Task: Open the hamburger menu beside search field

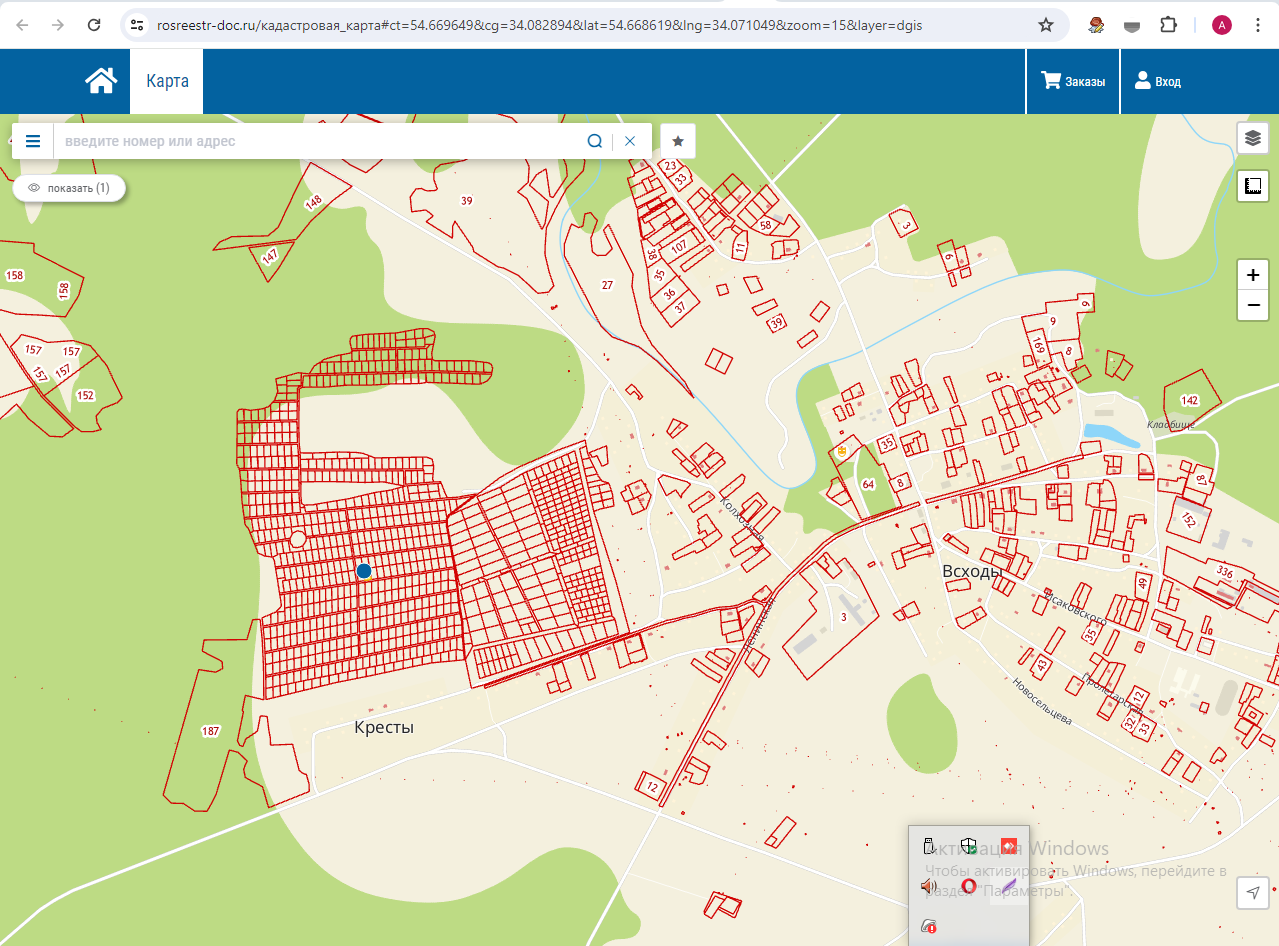Action: pos(33,141)
